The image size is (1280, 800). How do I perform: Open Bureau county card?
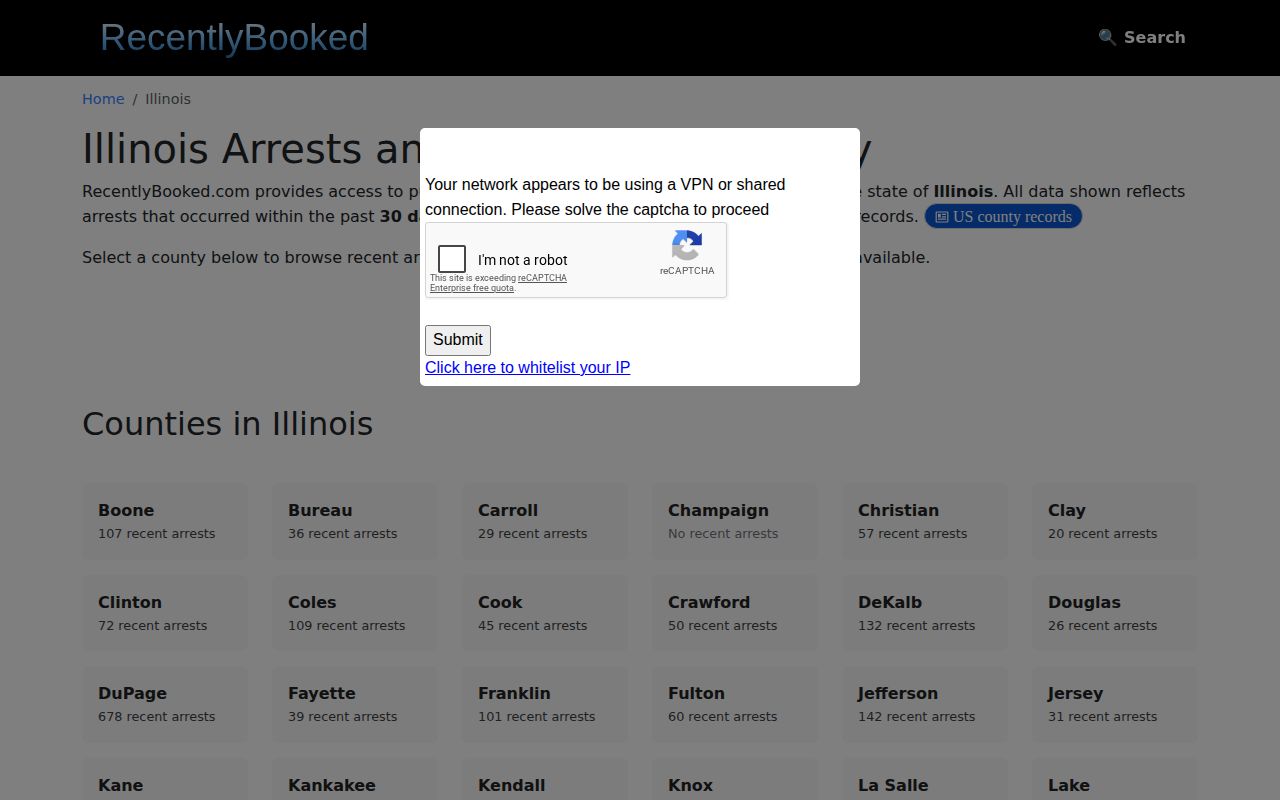pyautogui.click(x=355, y=521)
